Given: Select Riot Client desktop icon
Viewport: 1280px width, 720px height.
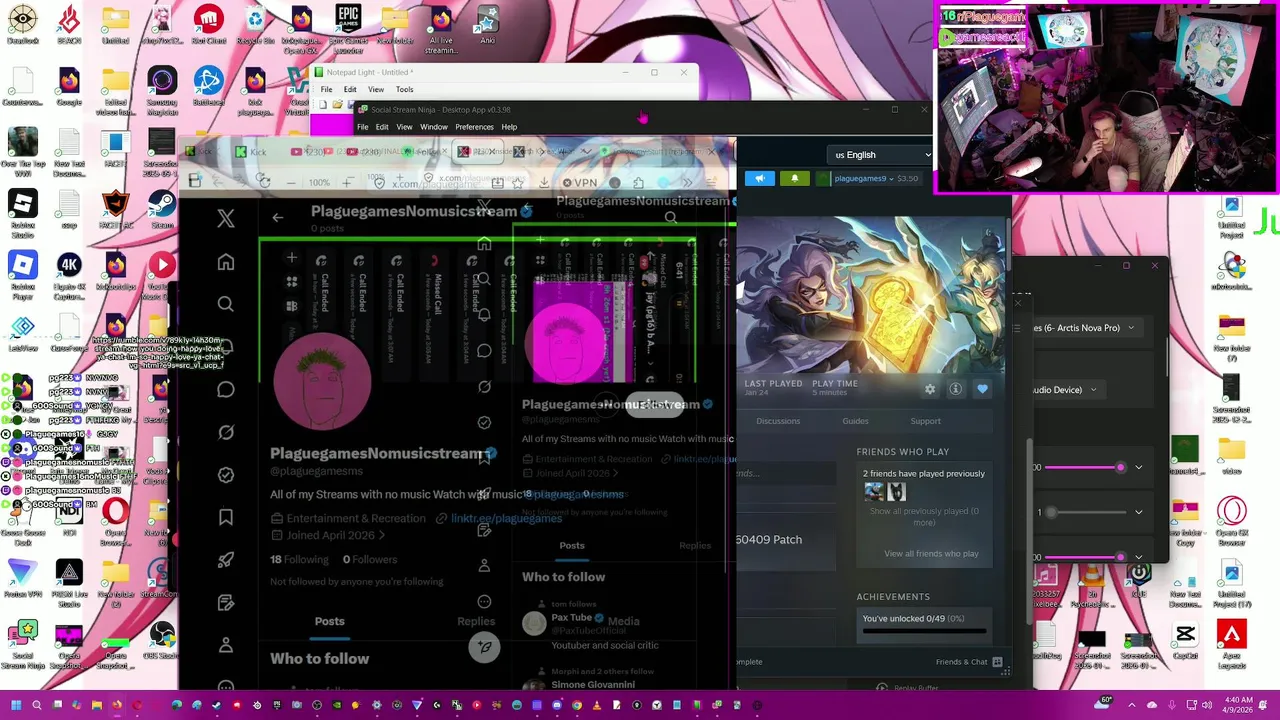Looking at the screenshot, I should click(x=208, y=25).
